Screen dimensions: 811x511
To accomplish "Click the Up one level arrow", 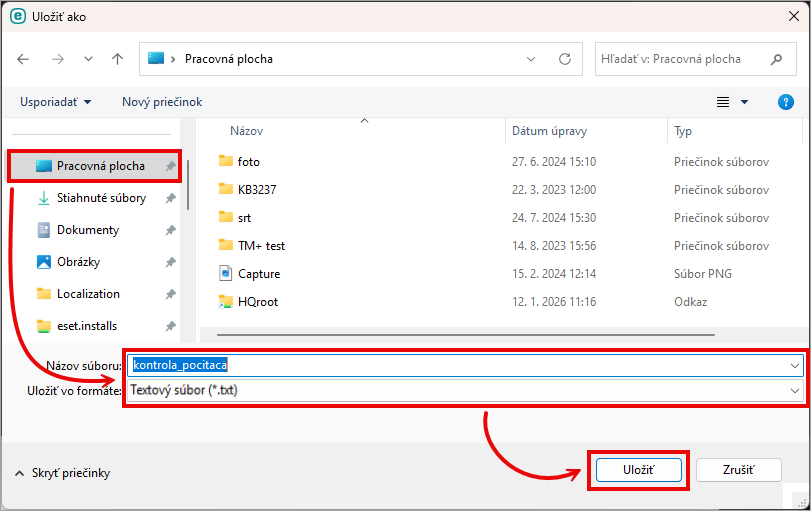I will coord(117,59).
